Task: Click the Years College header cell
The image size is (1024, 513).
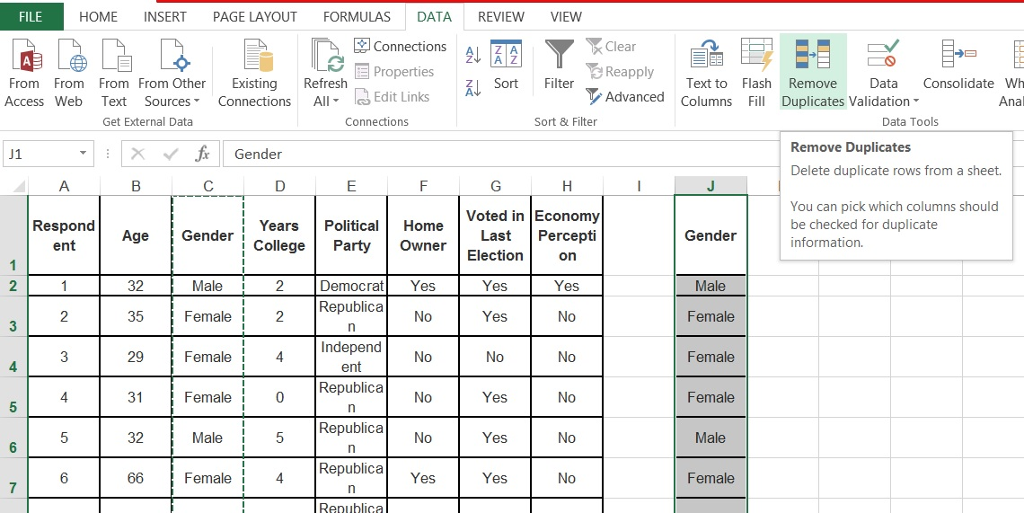Action: [280, 236]
